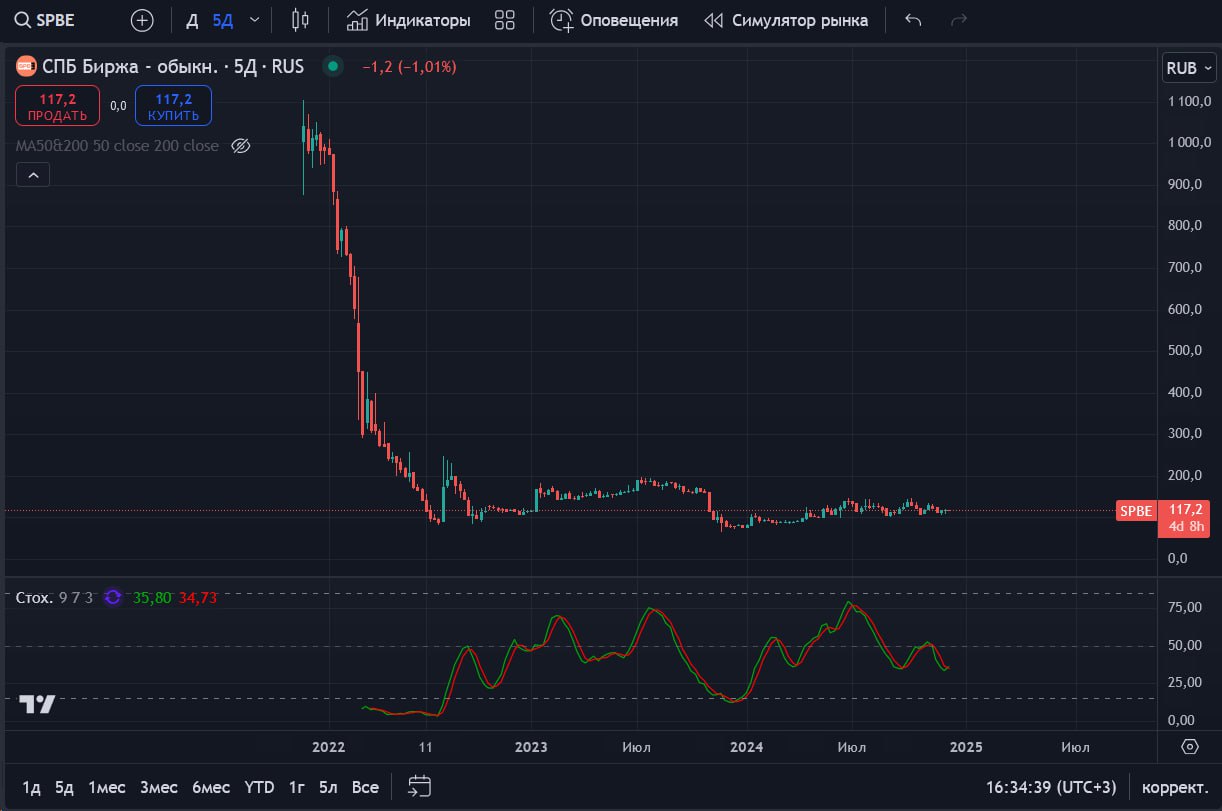
Task: Select the 5Д interval button
Action: coord(222,20)
